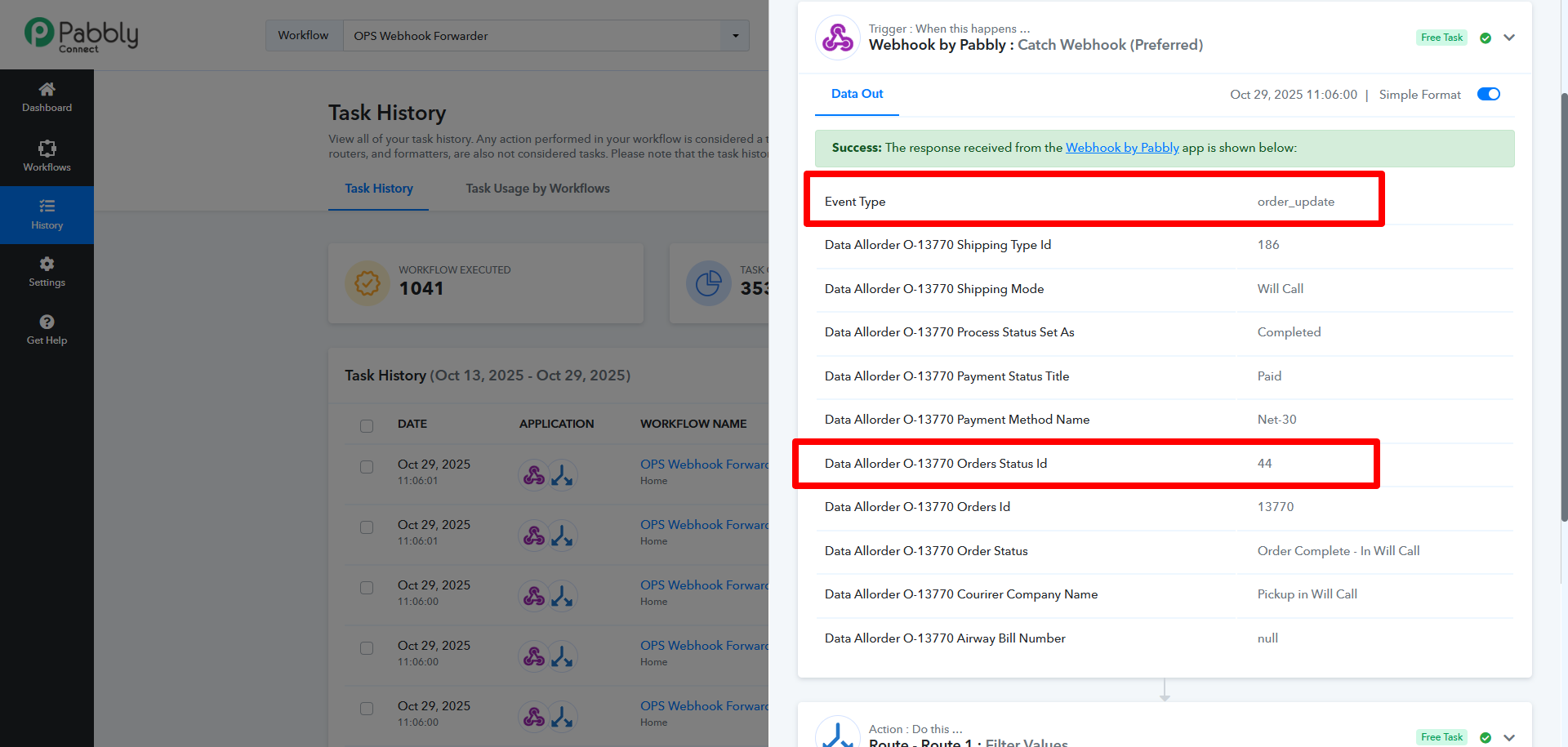Click the order_update Event Type value
Screen dimensions: 1568x747
[1295, 202]
